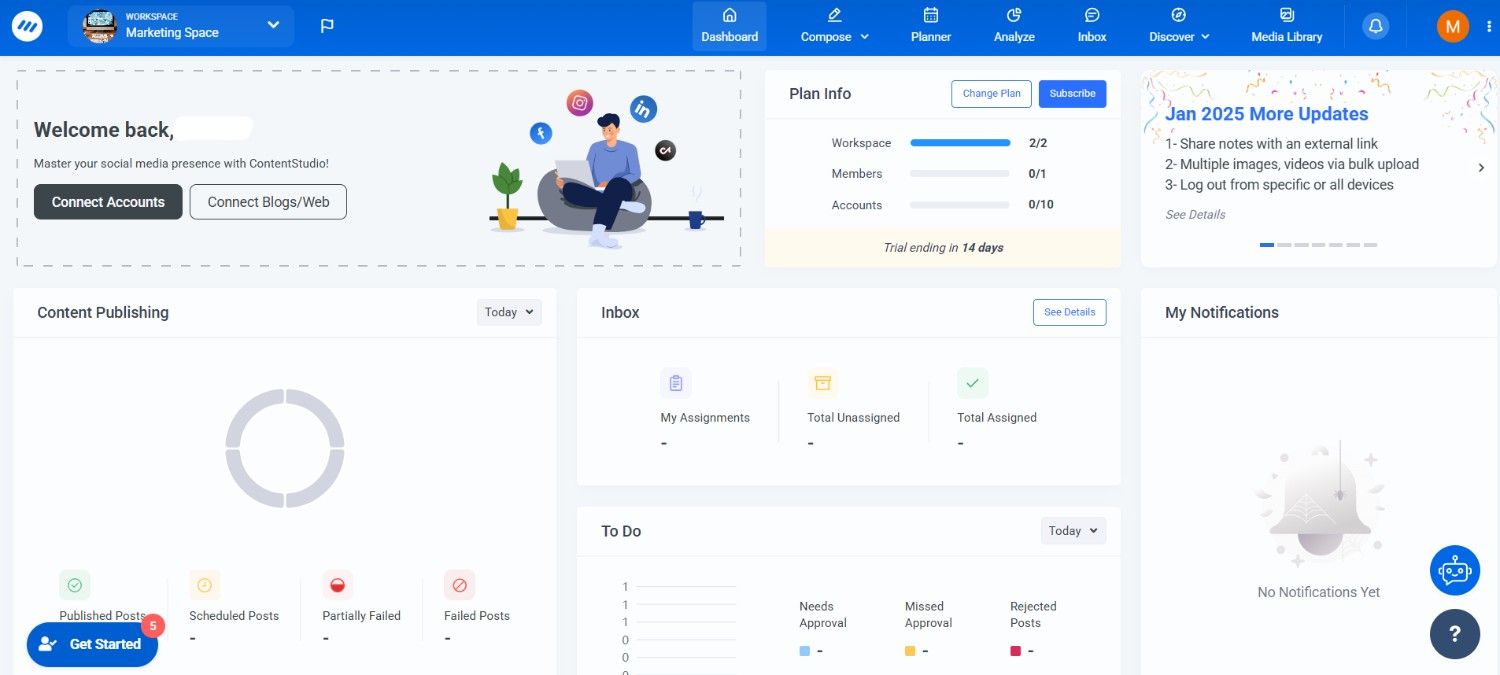Select the second carousel pagination dot

pyautogui.click(x=1284, y=244)
